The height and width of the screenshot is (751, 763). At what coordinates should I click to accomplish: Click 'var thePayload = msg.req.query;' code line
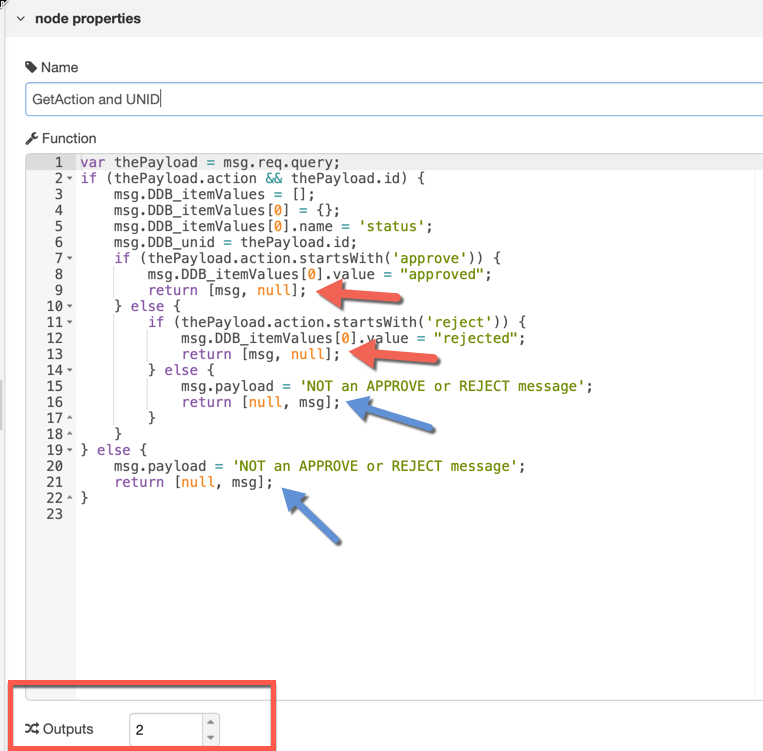(x=210, y=162)
